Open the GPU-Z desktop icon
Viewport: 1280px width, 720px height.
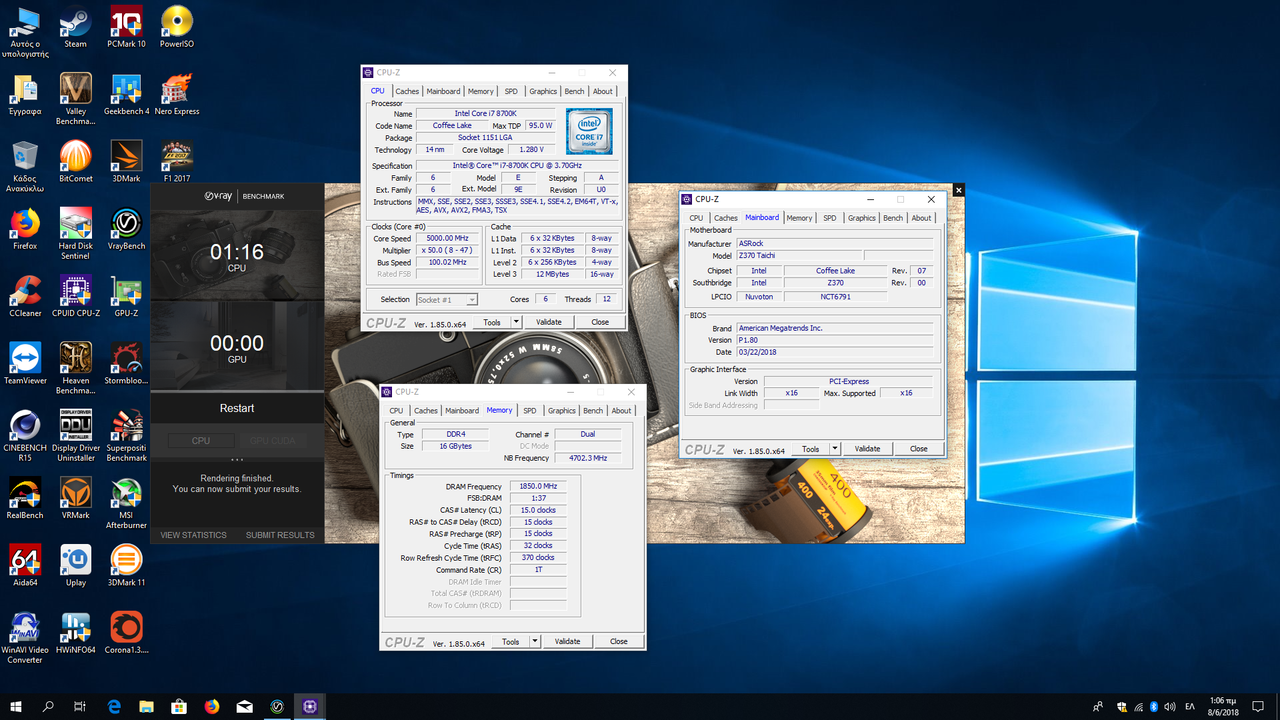[x=126, y=295]
